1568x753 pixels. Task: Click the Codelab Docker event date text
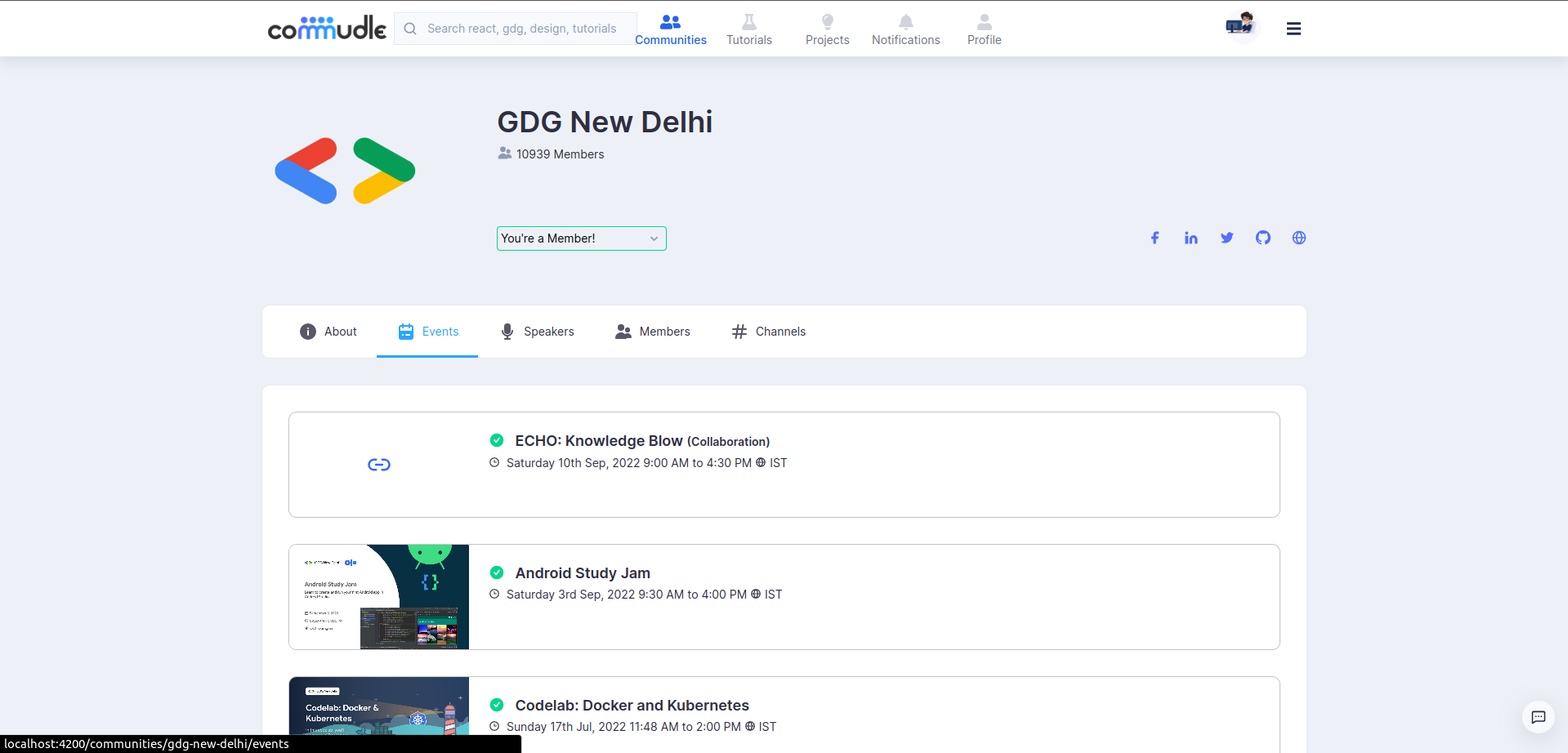pyautogui.click(x=623, y=727)
